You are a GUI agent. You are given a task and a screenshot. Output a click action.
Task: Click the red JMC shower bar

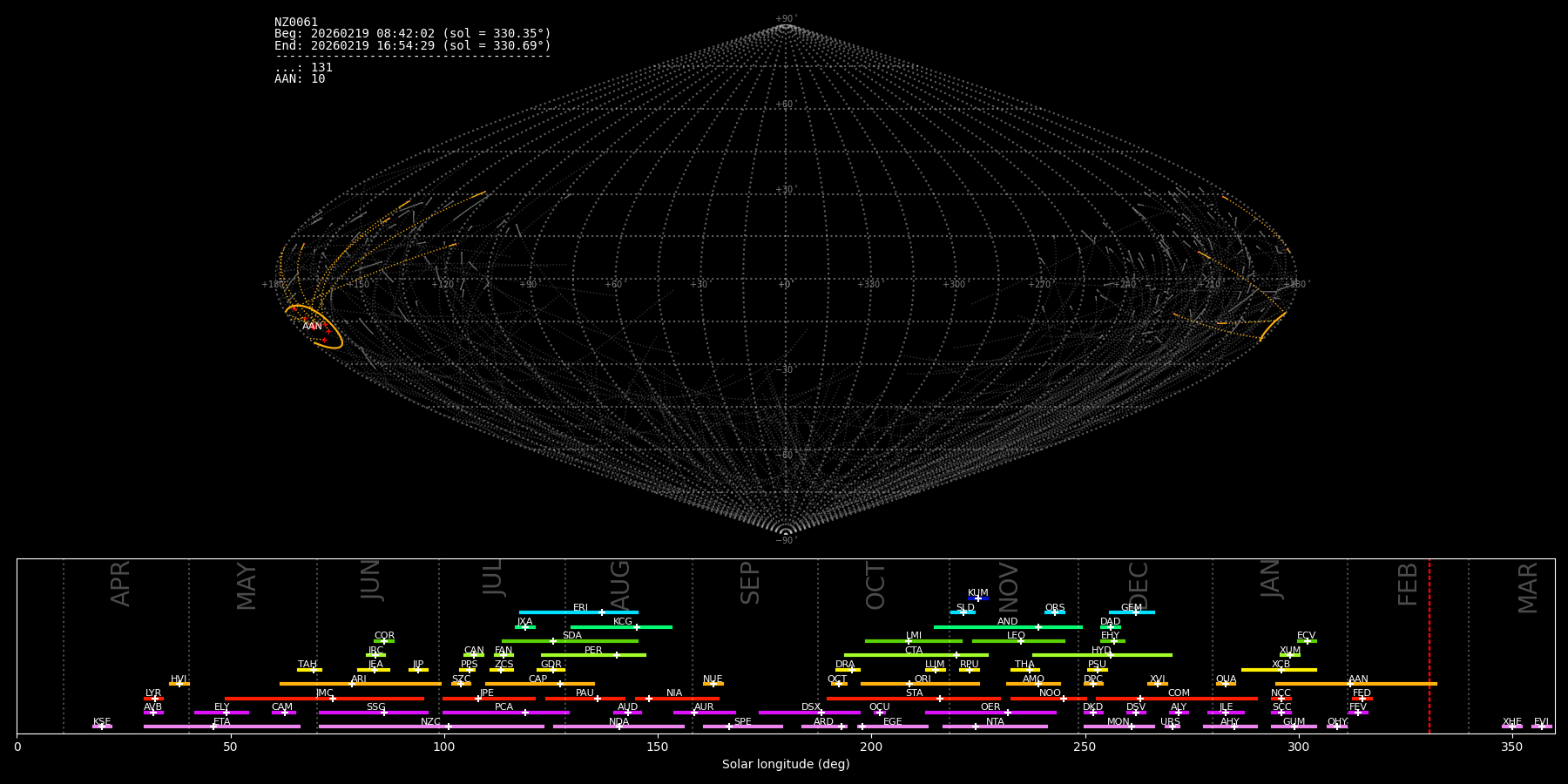pos(325,699)
